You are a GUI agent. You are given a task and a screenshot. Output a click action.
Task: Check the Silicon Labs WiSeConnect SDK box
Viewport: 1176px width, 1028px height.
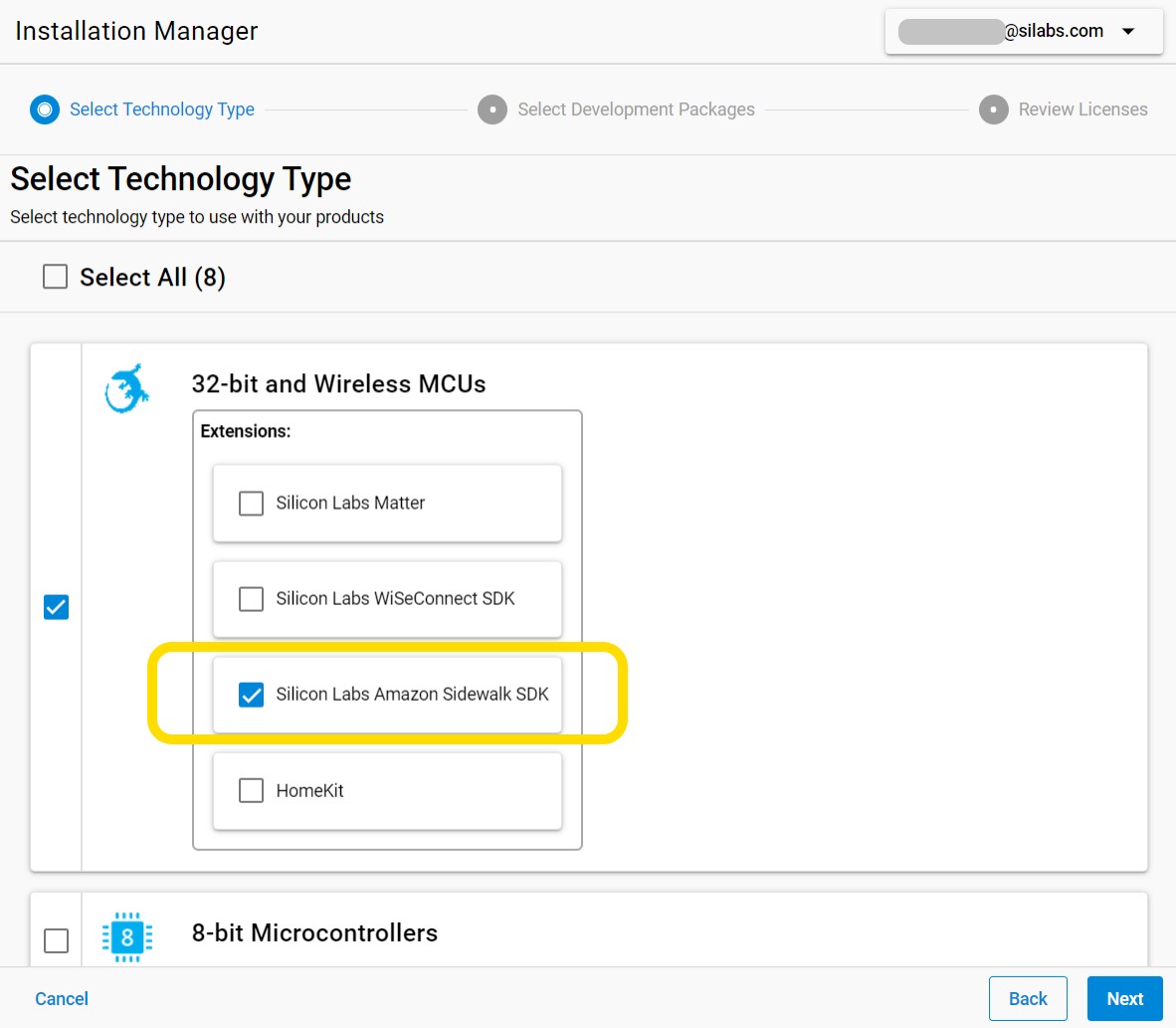click(252, 599)
